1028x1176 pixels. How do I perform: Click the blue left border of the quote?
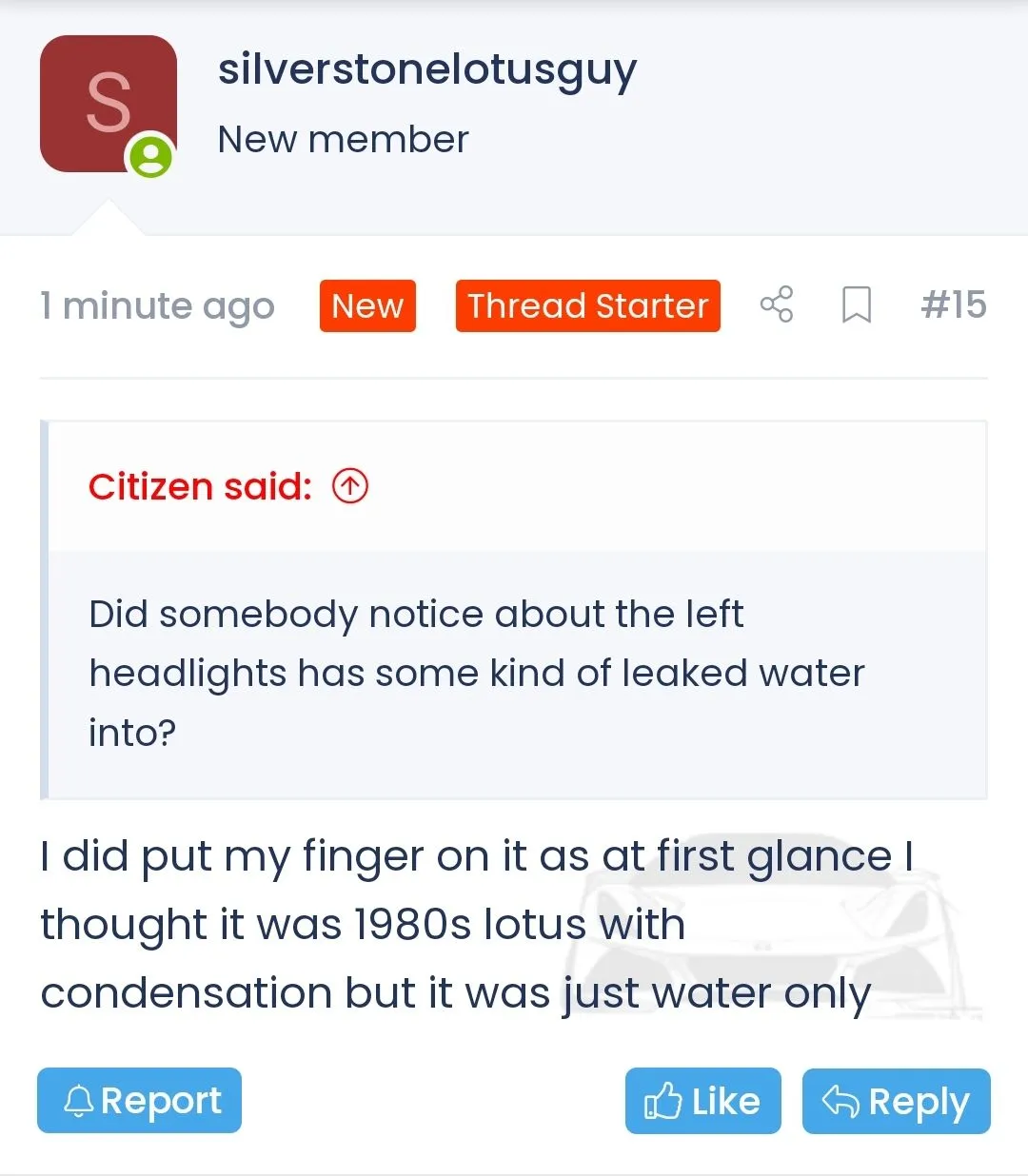[x=44, y=609]
